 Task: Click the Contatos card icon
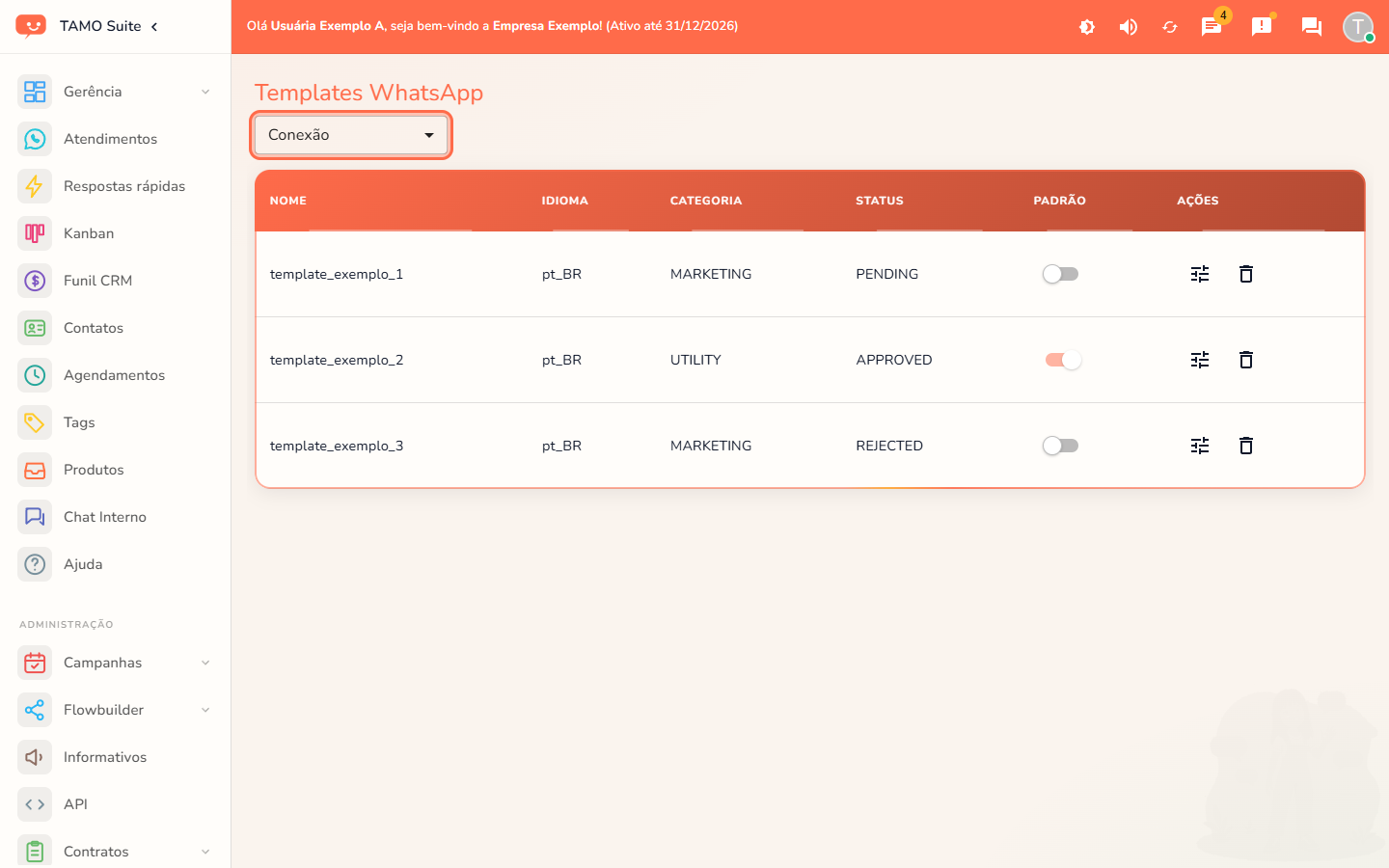coord(35,328)
